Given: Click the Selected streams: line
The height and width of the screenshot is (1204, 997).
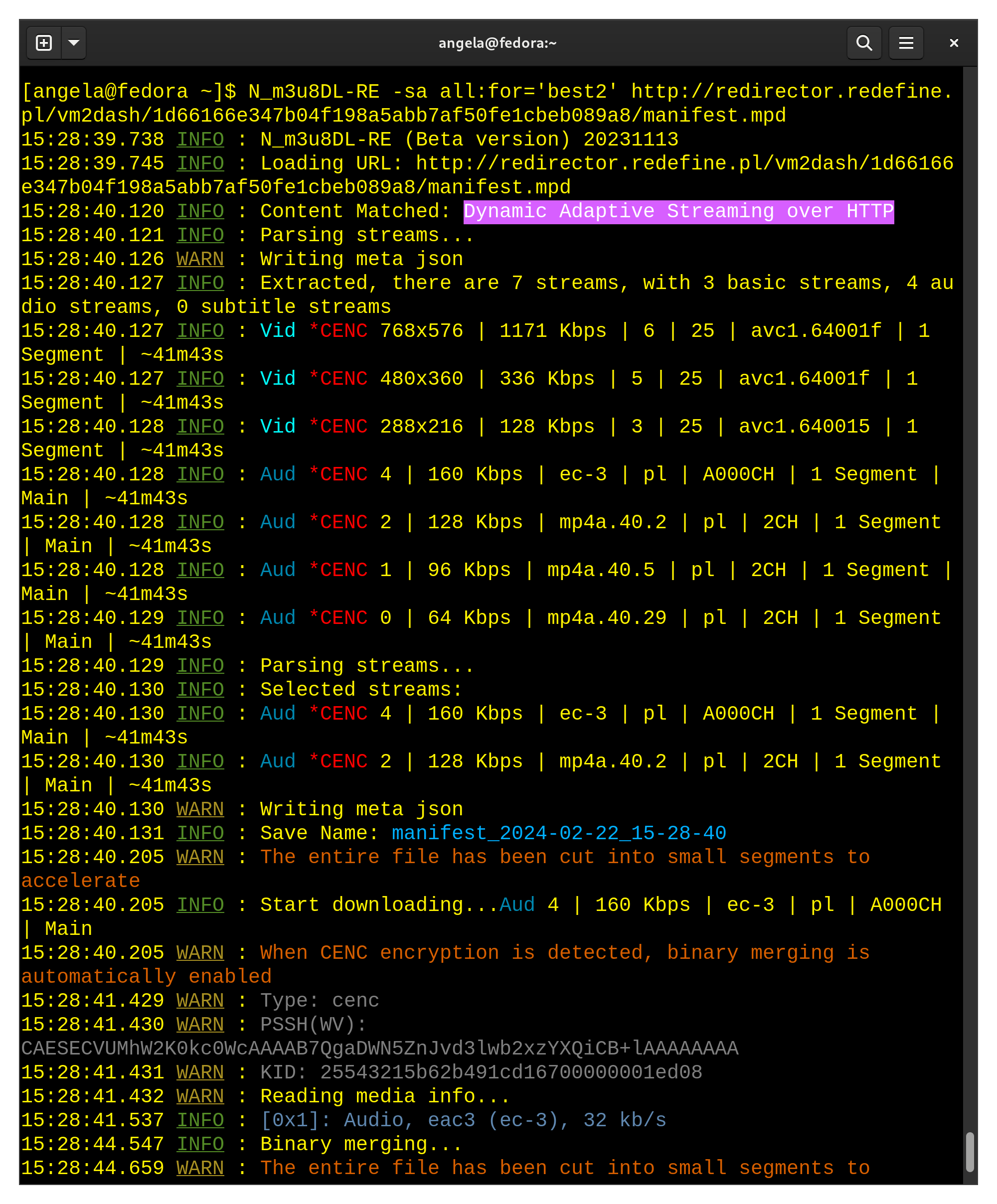Looking at the screenshot, I should [361, 690].
